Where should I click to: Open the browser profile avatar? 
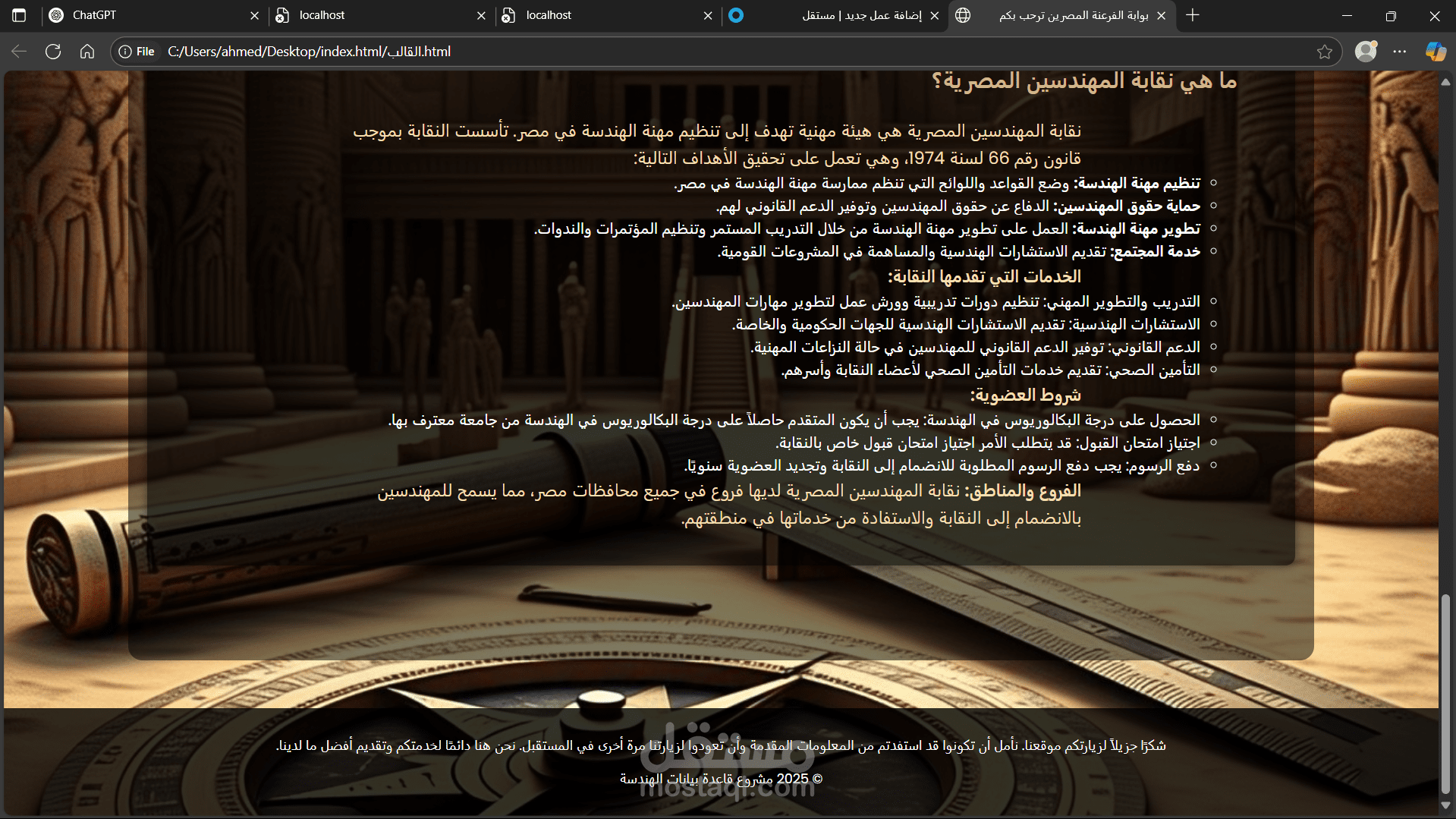[x=1366, y=52]
